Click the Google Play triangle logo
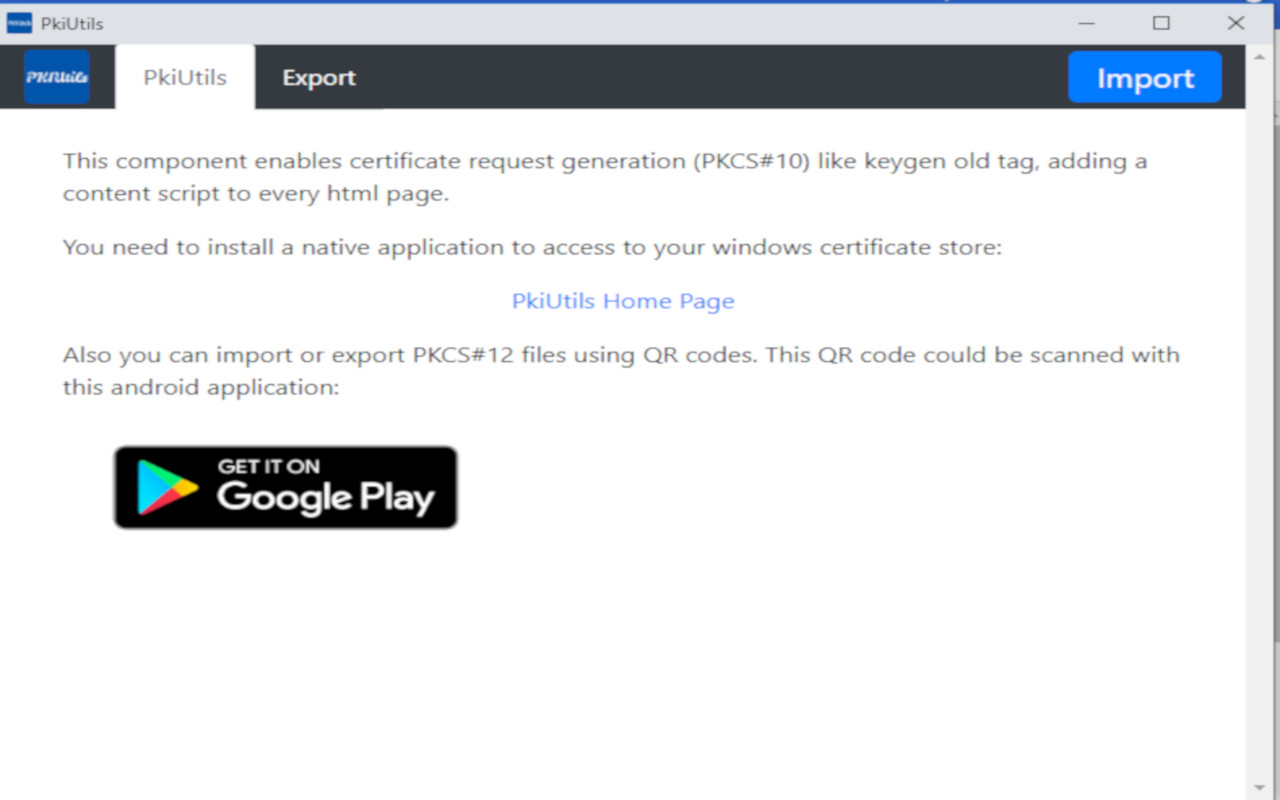 [x=166, y=487]
